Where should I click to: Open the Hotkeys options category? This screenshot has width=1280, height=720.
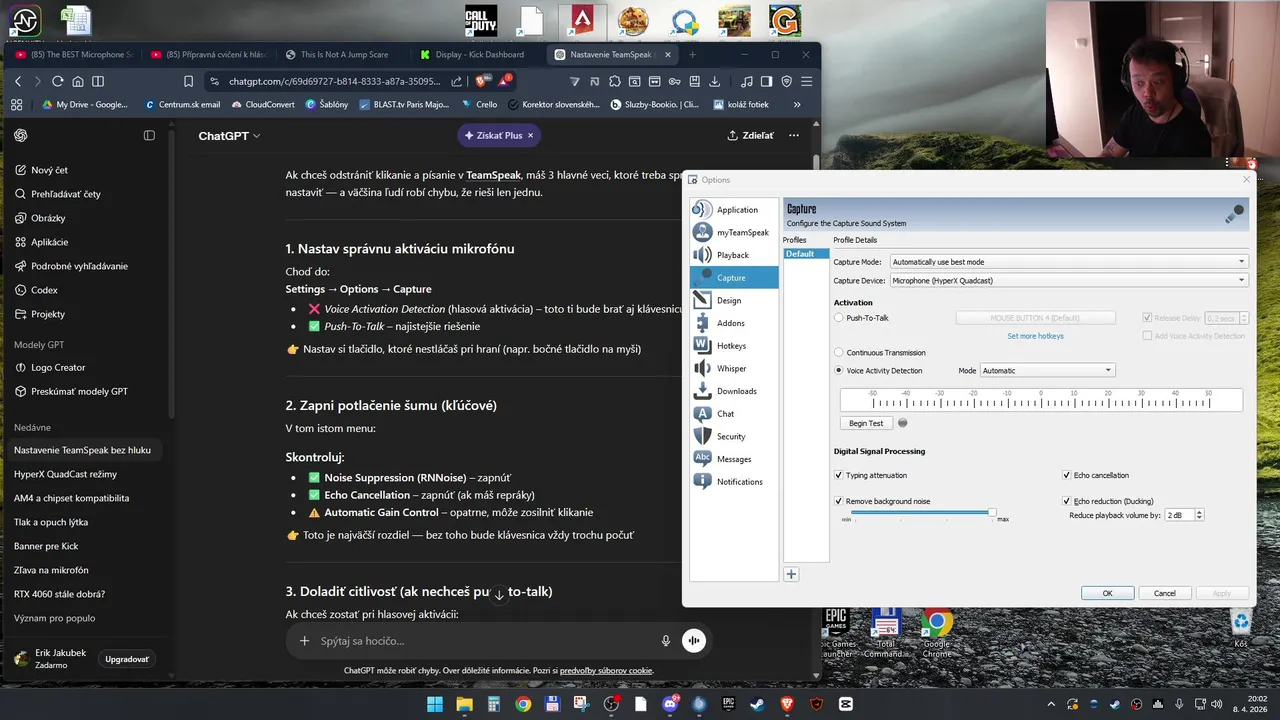[735, 346]
